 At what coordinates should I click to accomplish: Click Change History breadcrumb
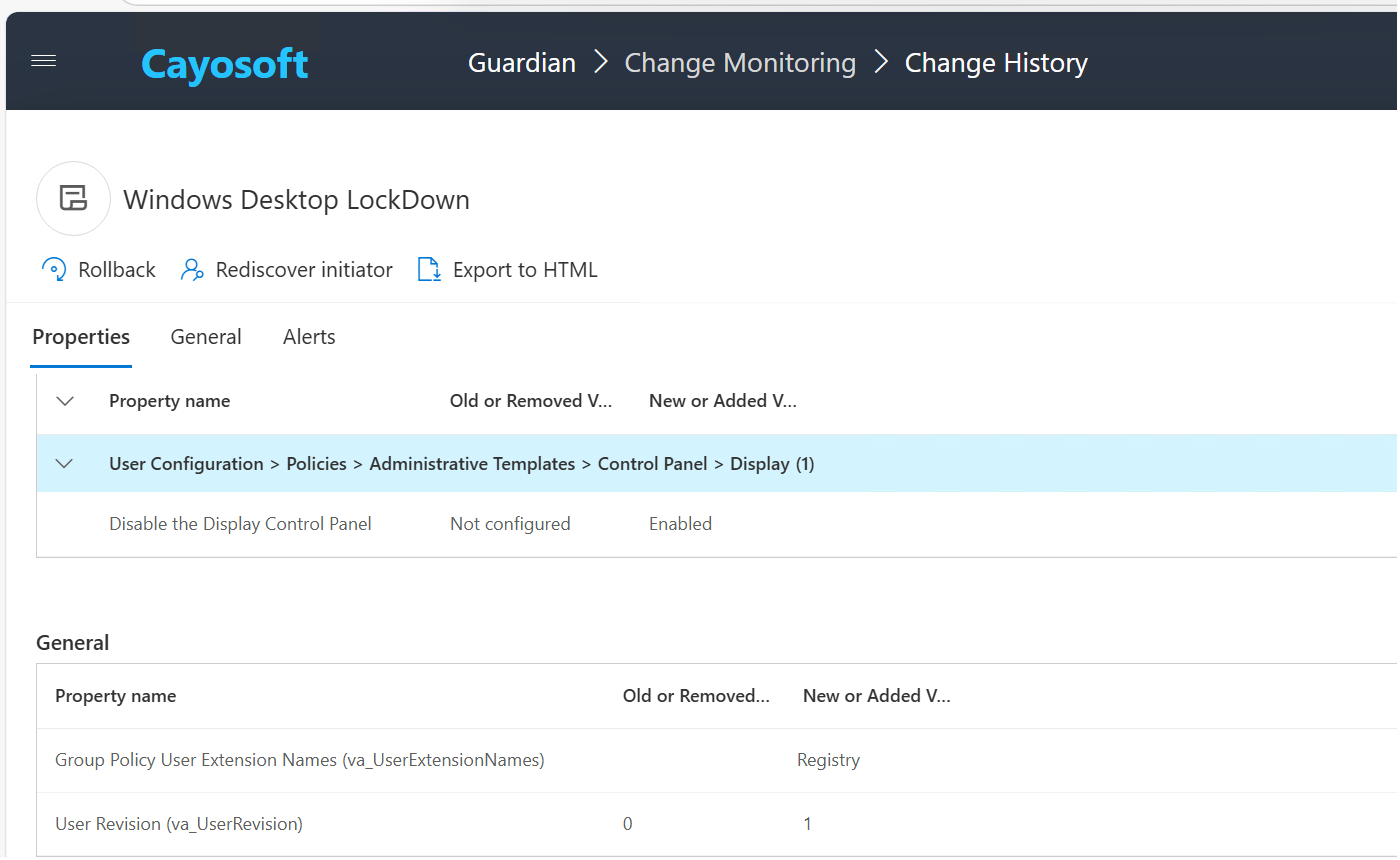point(996,63)
